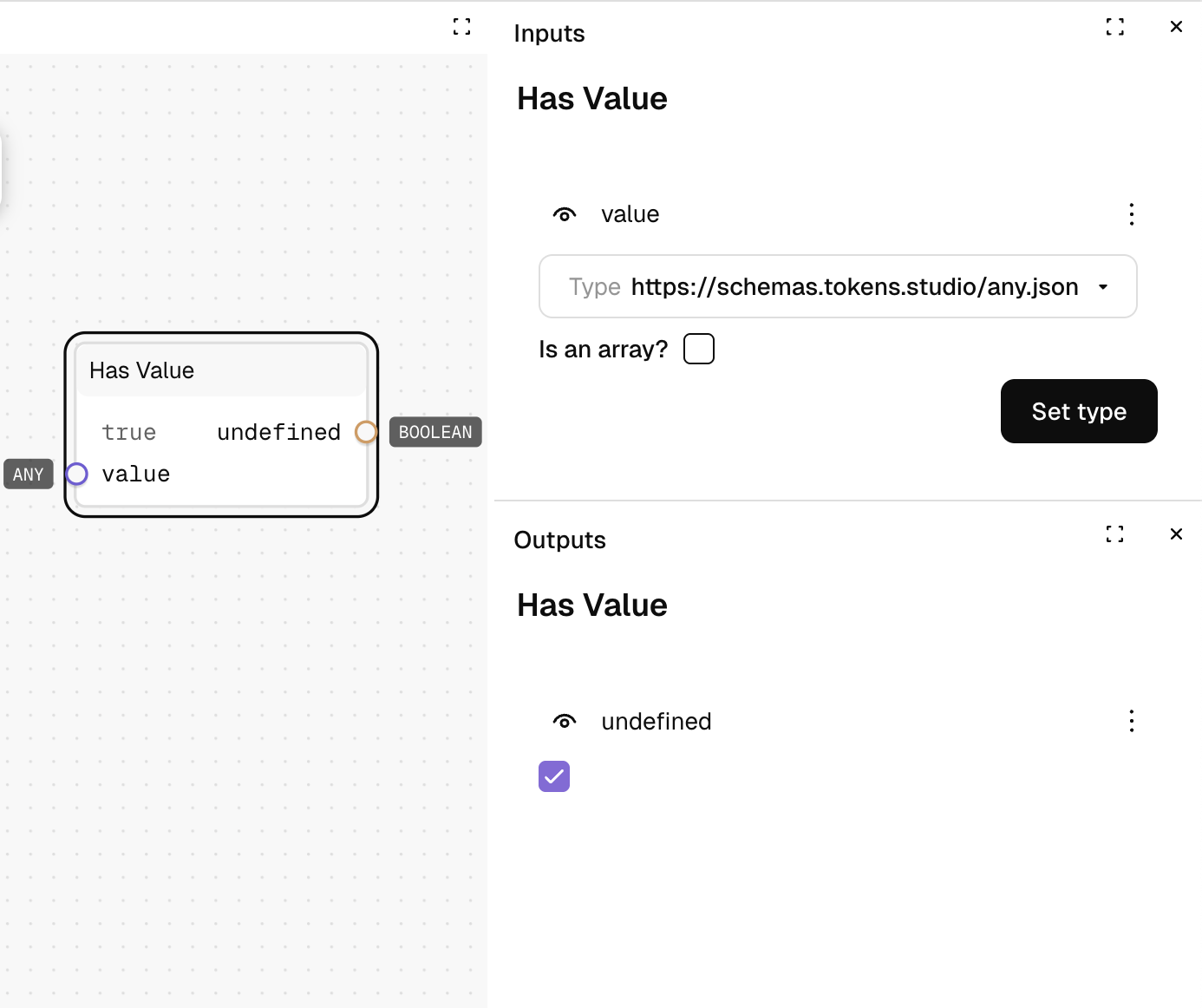Open the three-dot menu for undefined output
The height and width of the screenshot is (1008, 1202).
pos(1132,721)
